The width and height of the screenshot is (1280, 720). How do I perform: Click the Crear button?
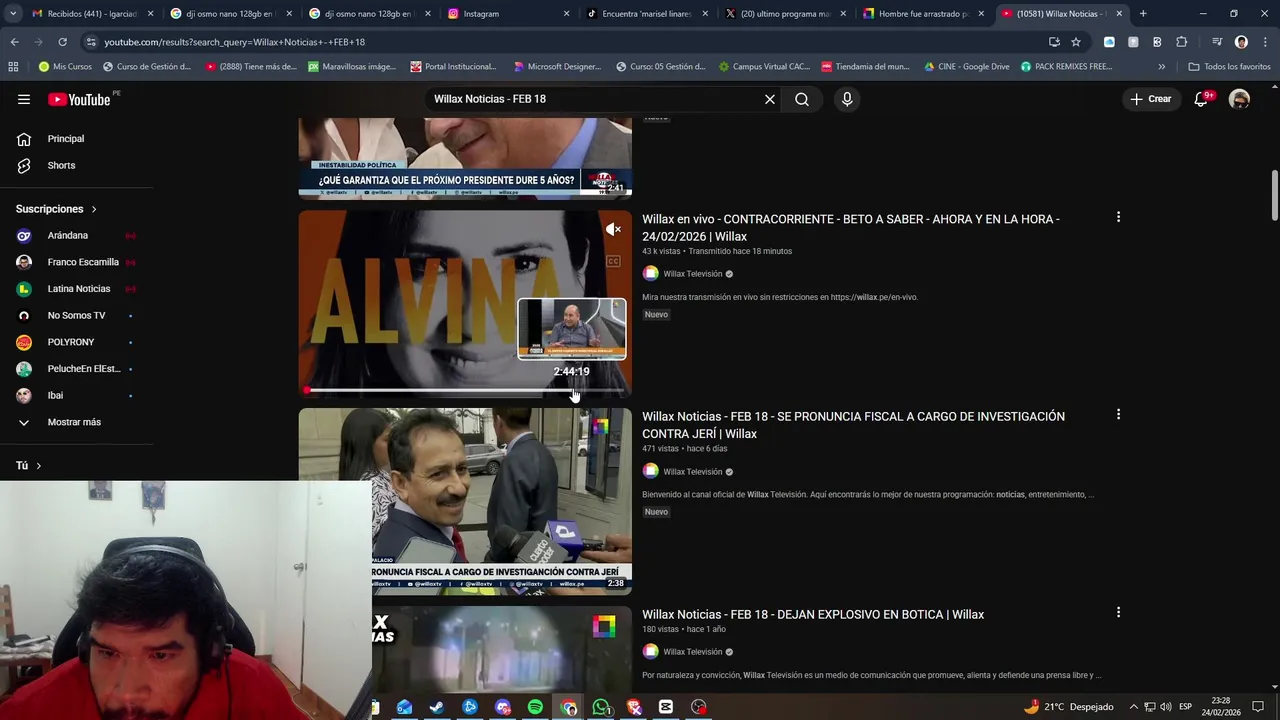[1150, 99]
